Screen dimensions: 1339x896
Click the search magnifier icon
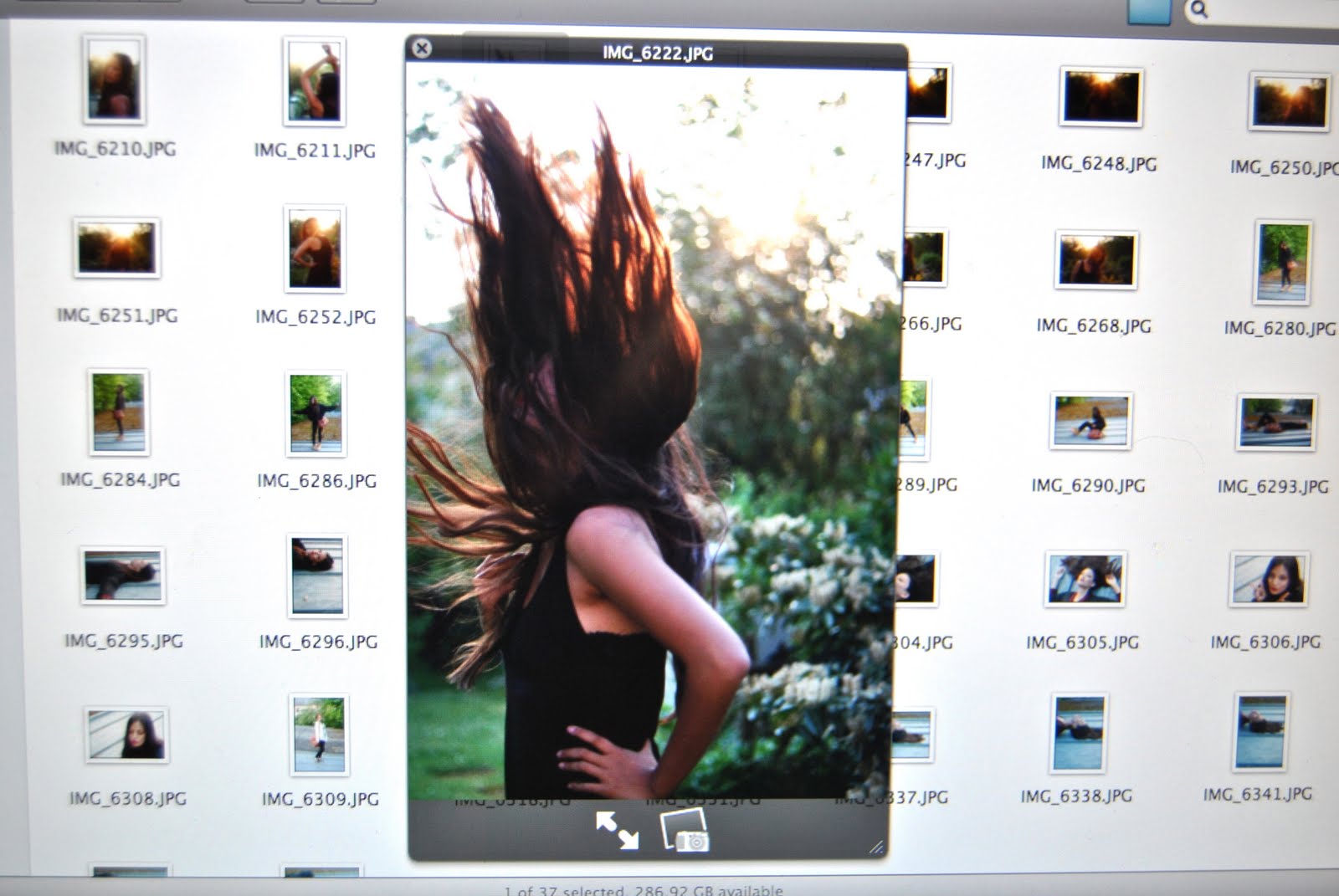(1198, 10)
